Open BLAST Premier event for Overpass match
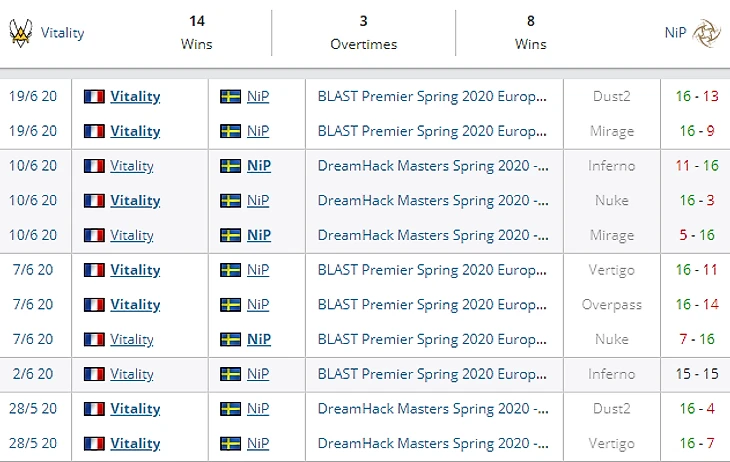Viewport: 730px width, 462px height. click(433, 305)
